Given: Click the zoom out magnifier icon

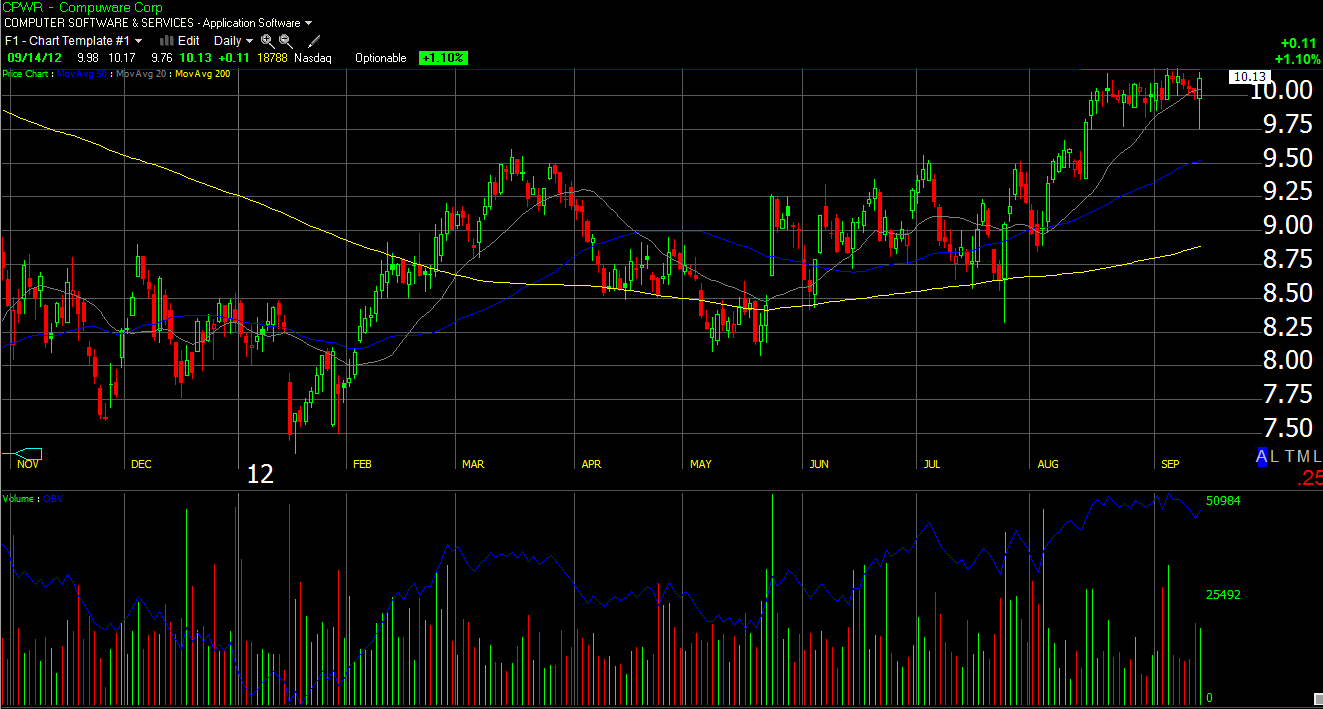Looking at the screenshot, I should [286, 41].
